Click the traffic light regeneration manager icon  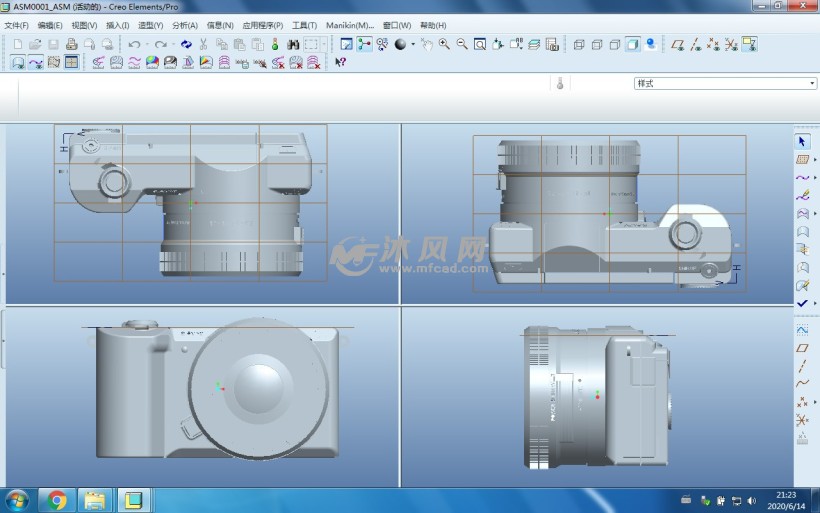point(275,44)
